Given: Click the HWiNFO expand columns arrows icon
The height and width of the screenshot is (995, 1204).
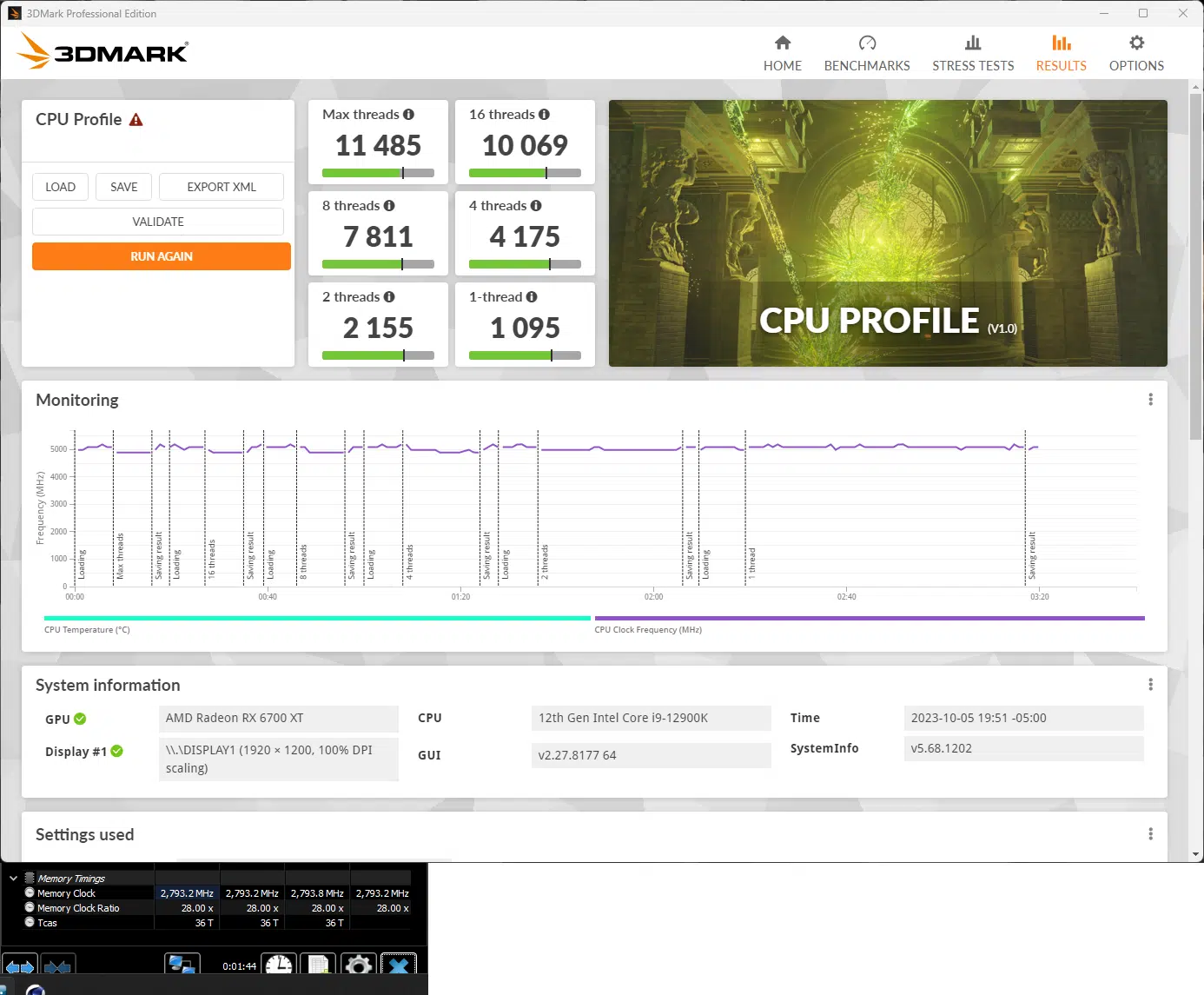Looking at the screenshot, I should coord(20,966).
